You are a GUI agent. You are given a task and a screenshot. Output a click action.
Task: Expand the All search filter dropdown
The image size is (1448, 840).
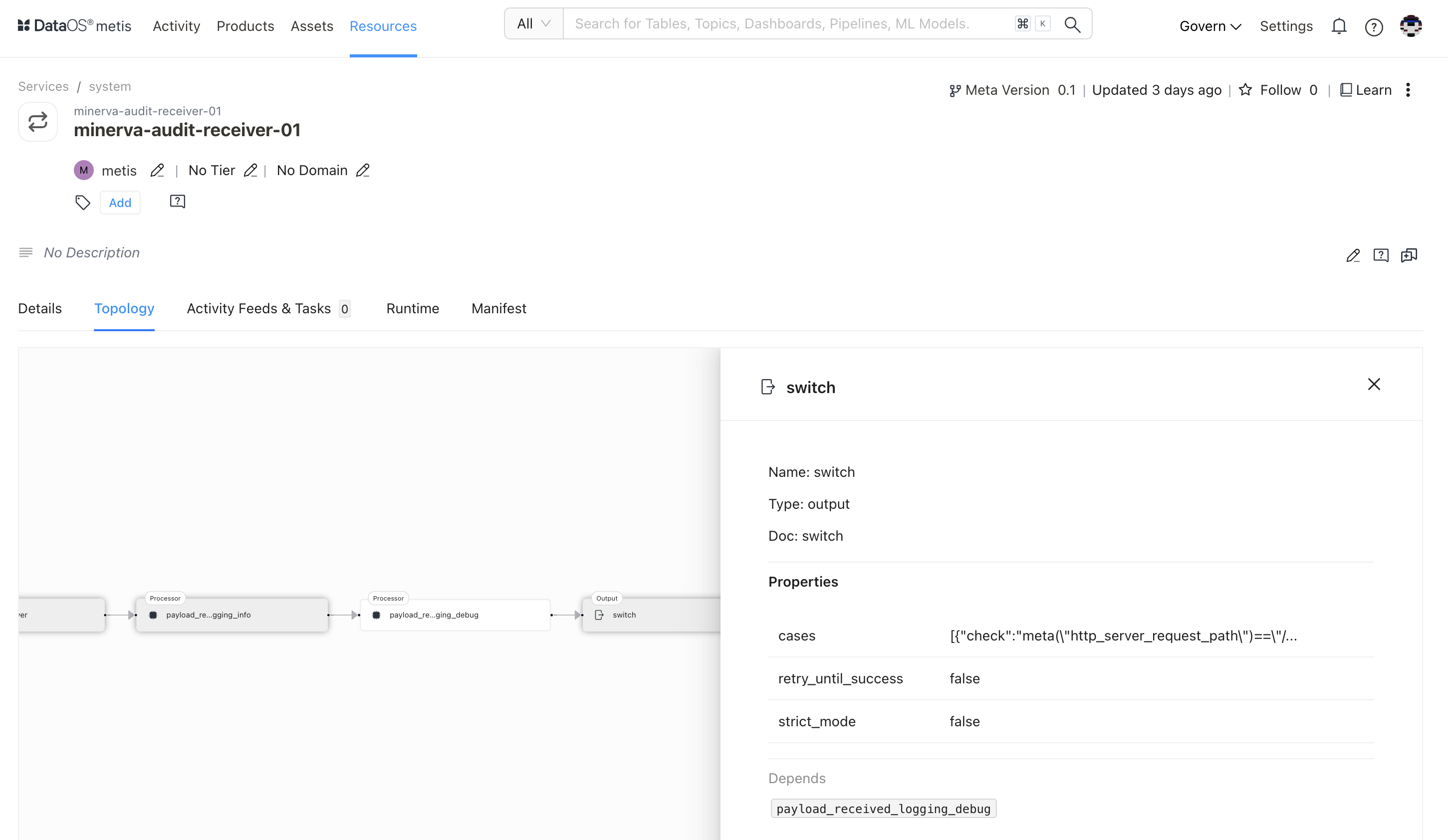tap(534, 23)
